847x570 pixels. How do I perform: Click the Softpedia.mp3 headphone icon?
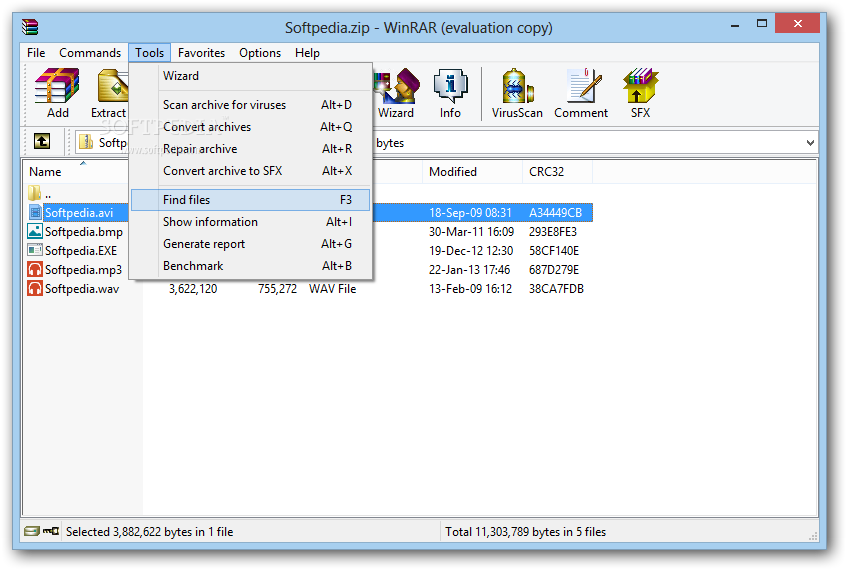click(x=35, y=269)
